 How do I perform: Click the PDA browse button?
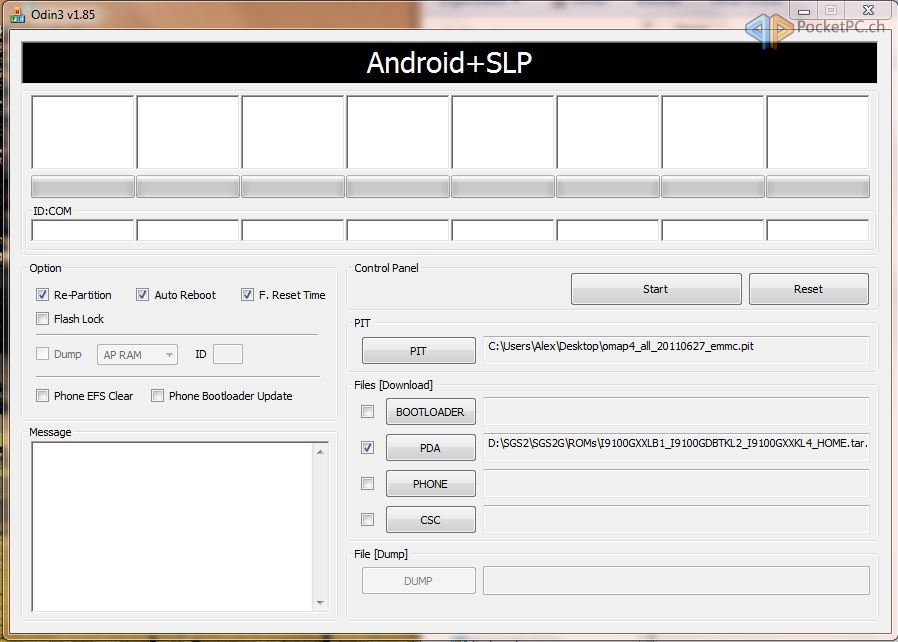click(431, 448)
